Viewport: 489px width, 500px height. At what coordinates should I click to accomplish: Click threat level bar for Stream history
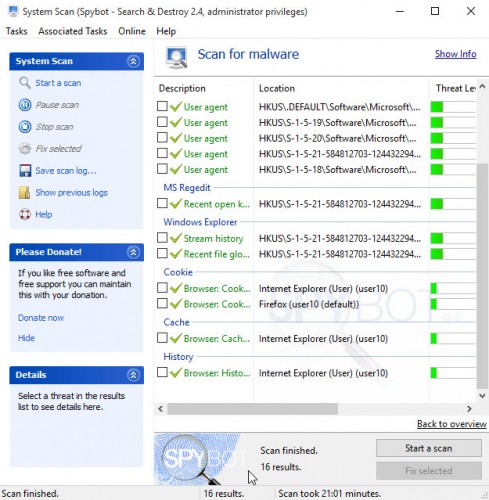point(453,238)
